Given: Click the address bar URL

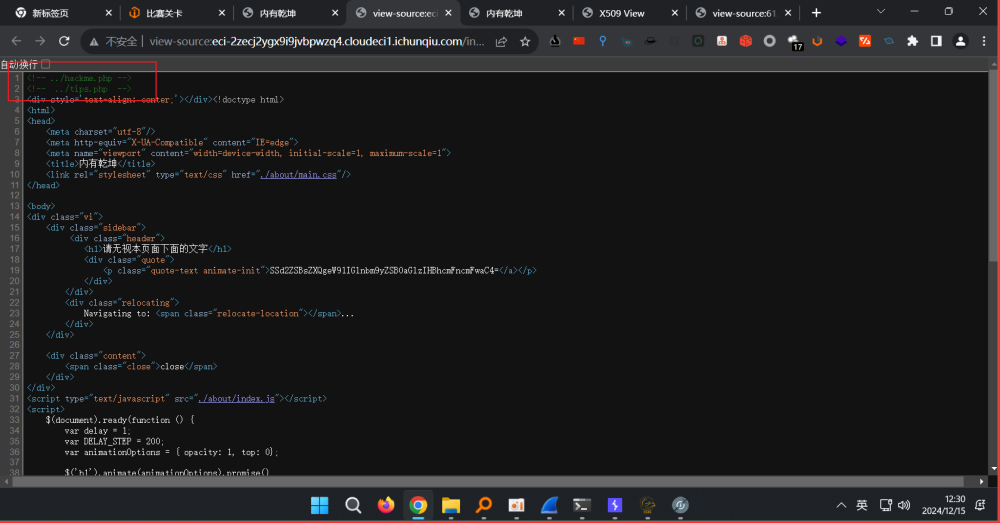Looking at the screenshot, I should tap(316, 41).
